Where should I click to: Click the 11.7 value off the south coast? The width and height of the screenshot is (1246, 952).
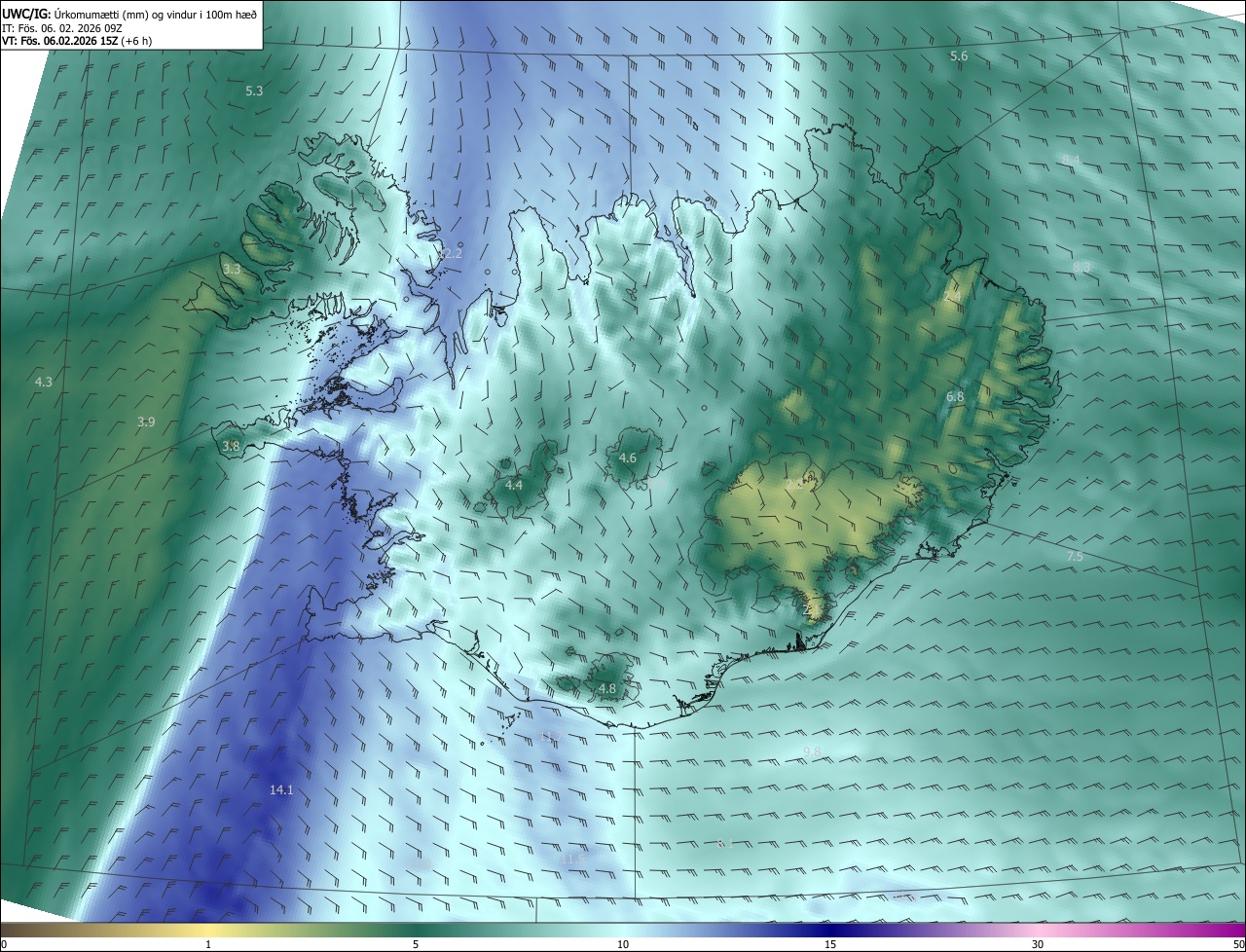(x=549, y=737)
